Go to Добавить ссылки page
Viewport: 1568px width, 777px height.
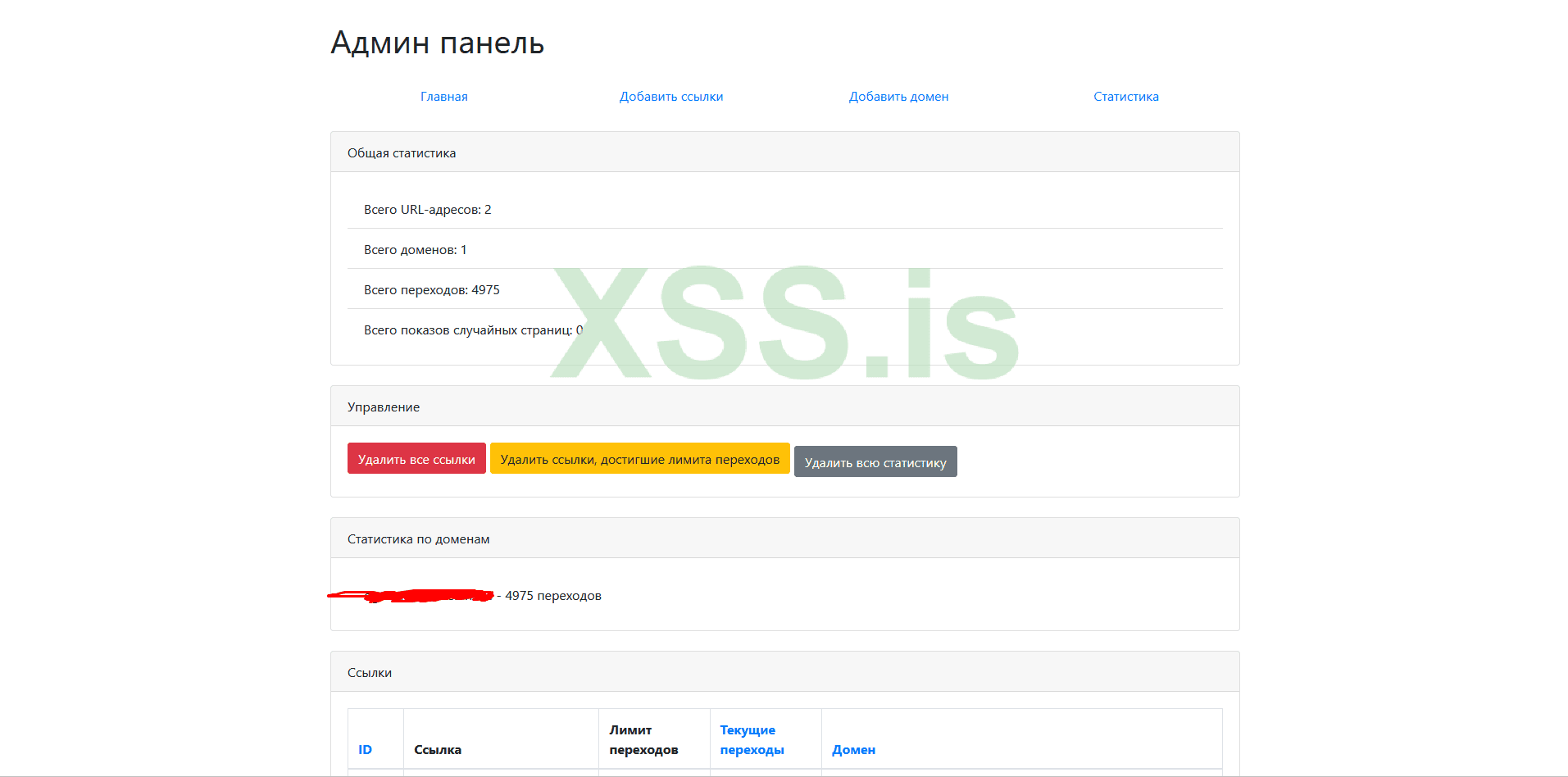(x=671, y=97)
